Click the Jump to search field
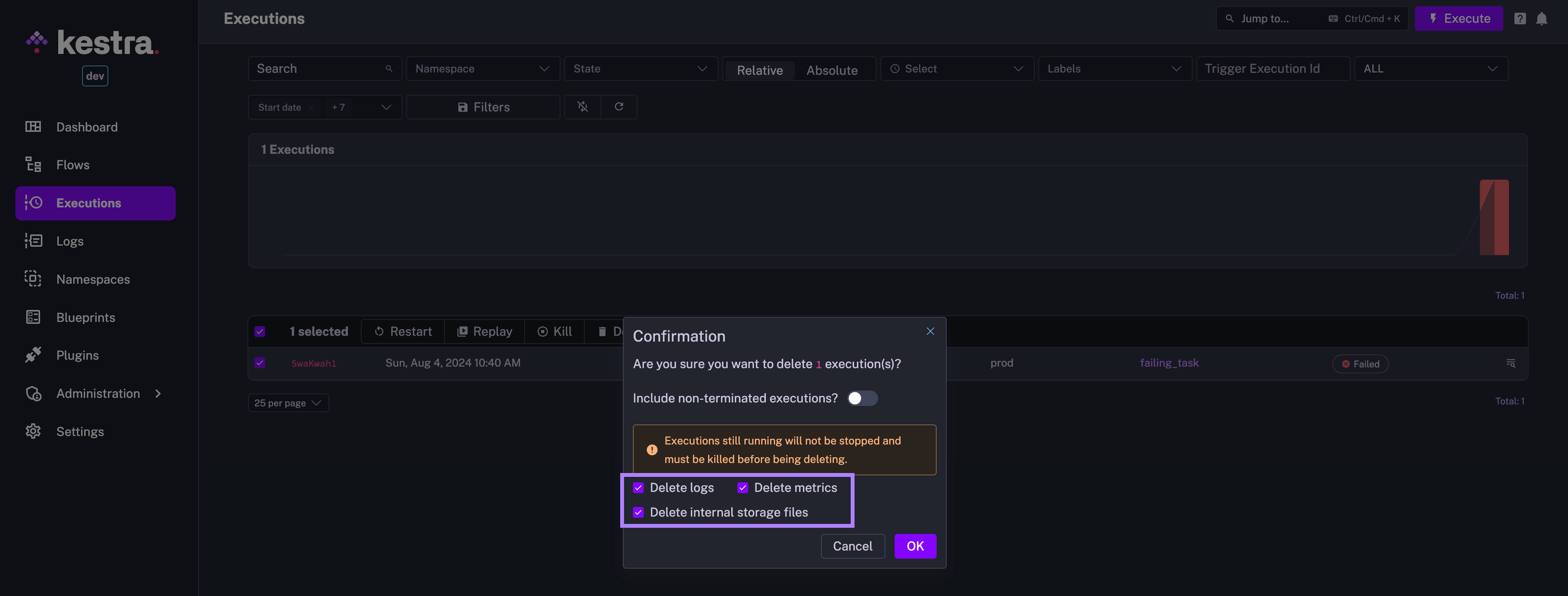Screen dimensions: 1568x596 (x=1278, y=19)
